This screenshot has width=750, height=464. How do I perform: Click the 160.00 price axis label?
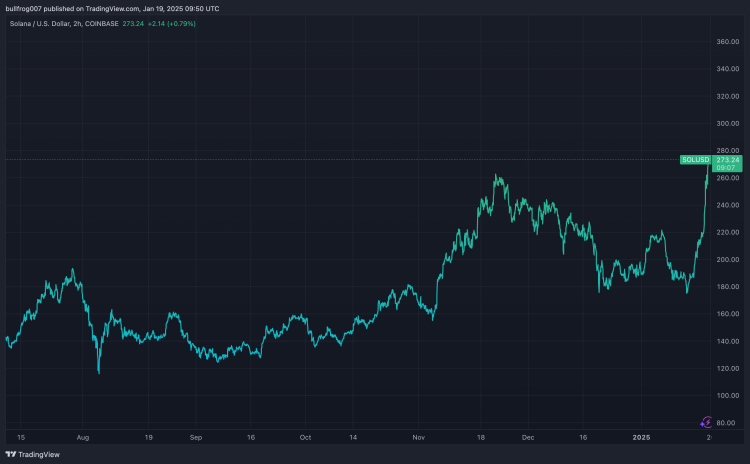[728, 314]
